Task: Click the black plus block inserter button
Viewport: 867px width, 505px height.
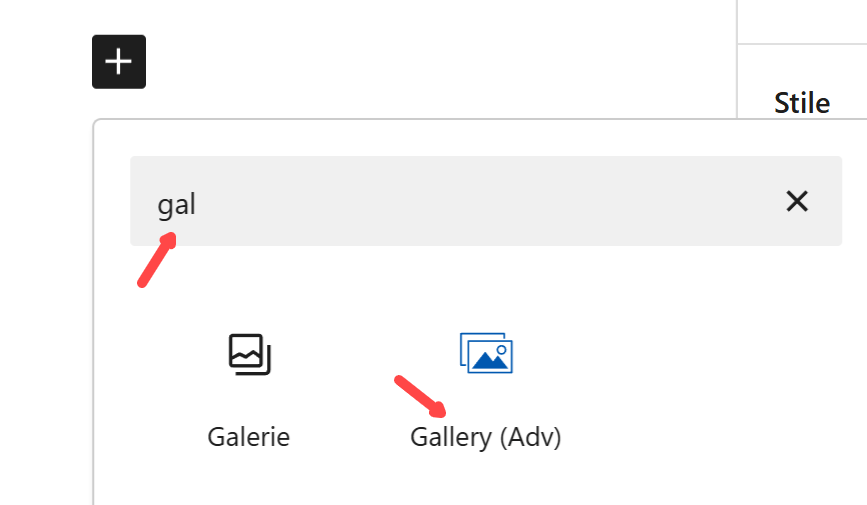Action: (119, 62)
